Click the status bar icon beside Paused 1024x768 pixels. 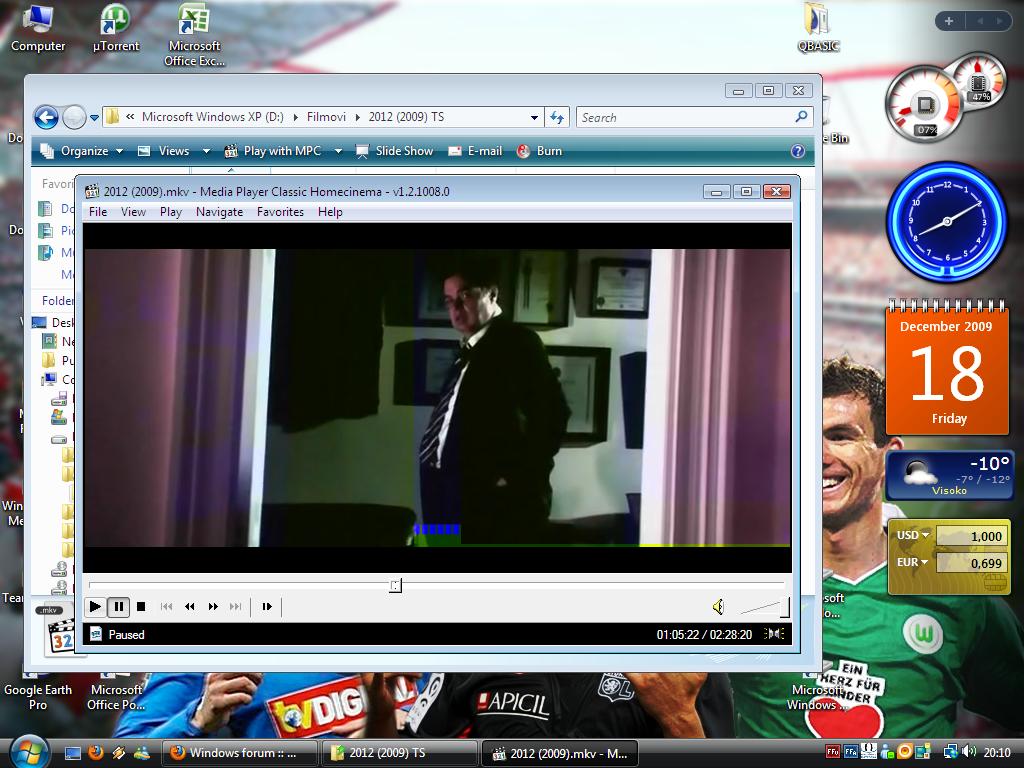pyautogui.click(x=95, y=633)
